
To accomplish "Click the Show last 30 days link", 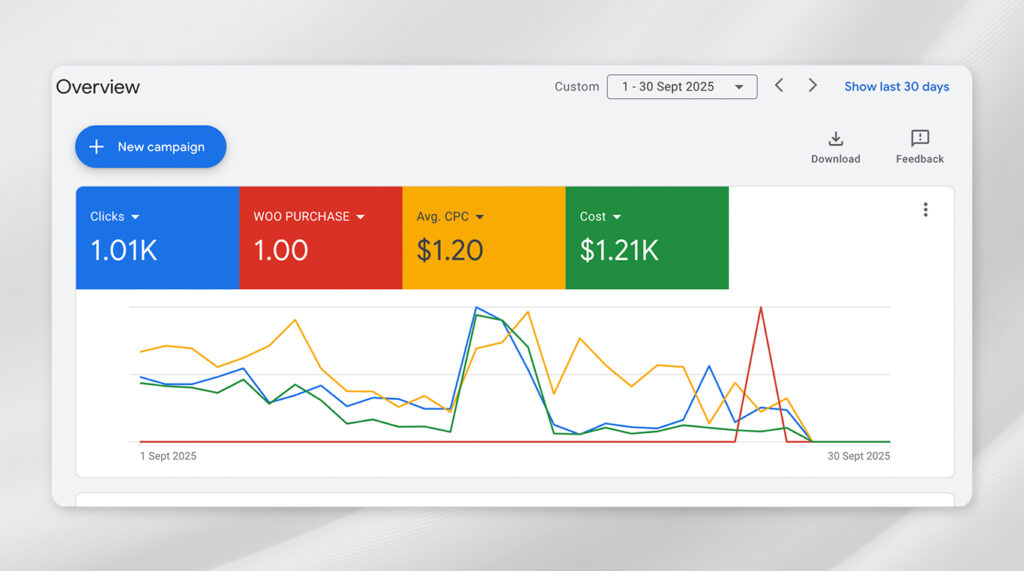I will tap(896, 87).
